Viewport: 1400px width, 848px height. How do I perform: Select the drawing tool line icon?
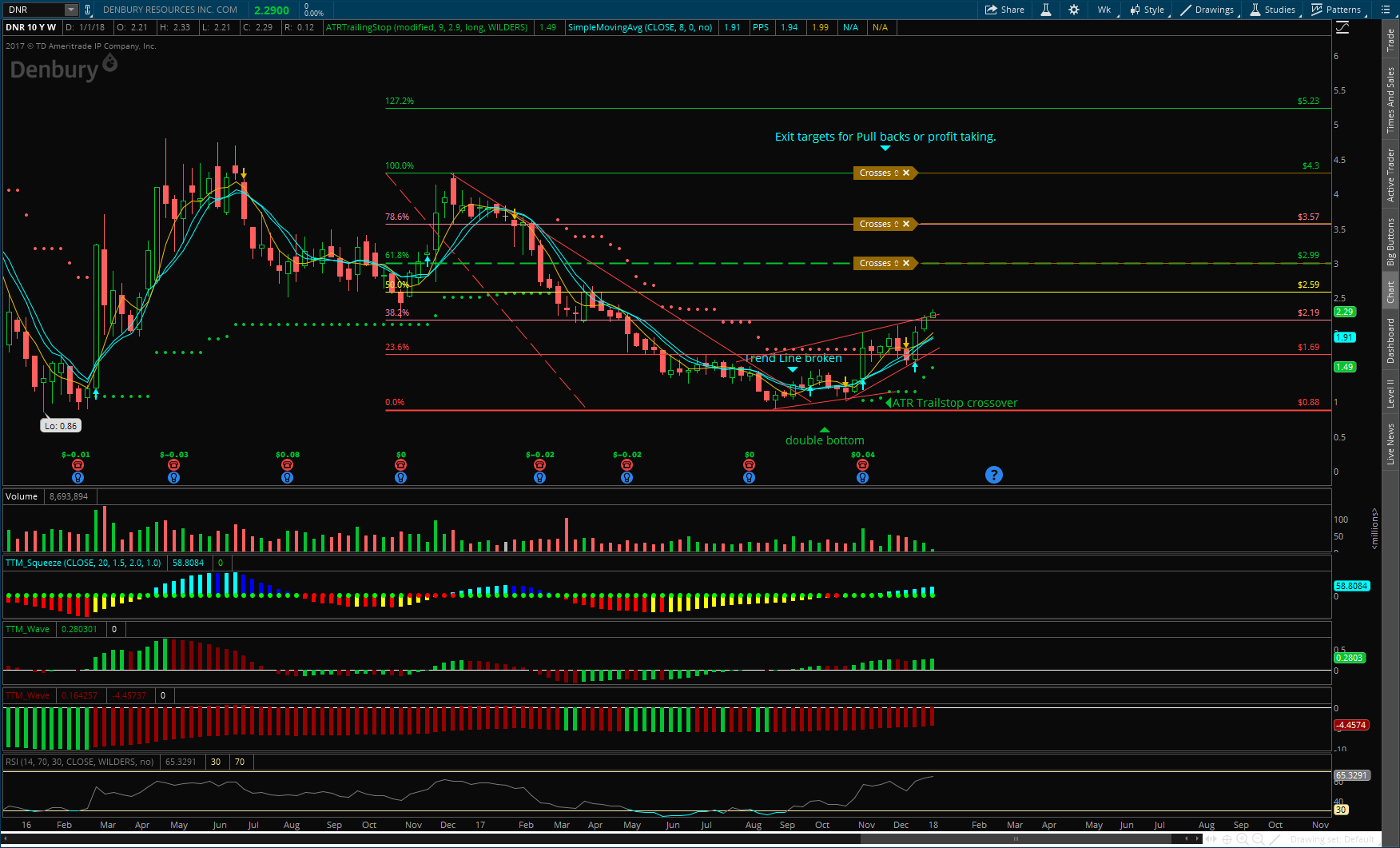point(1276,839)
